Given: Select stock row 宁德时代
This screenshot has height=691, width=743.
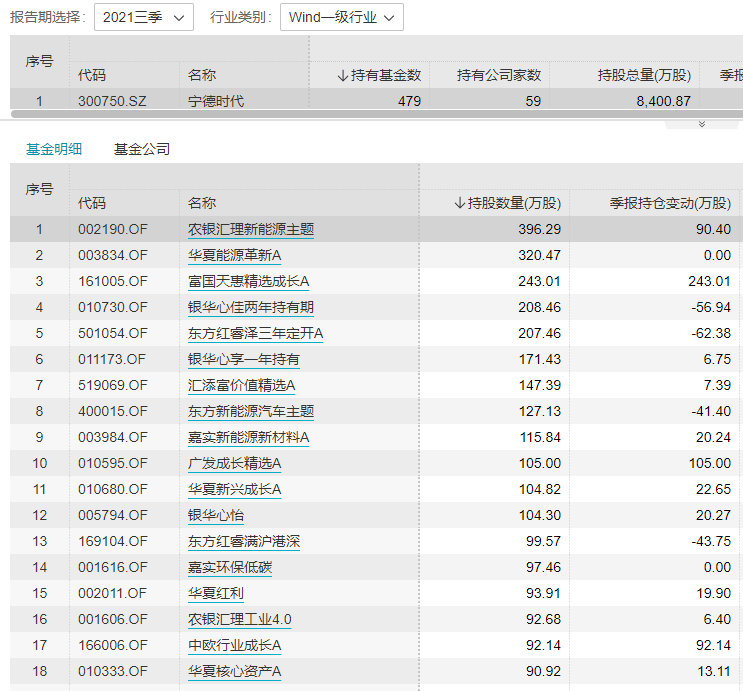Looking at the screenshot, I should point(377,101).
